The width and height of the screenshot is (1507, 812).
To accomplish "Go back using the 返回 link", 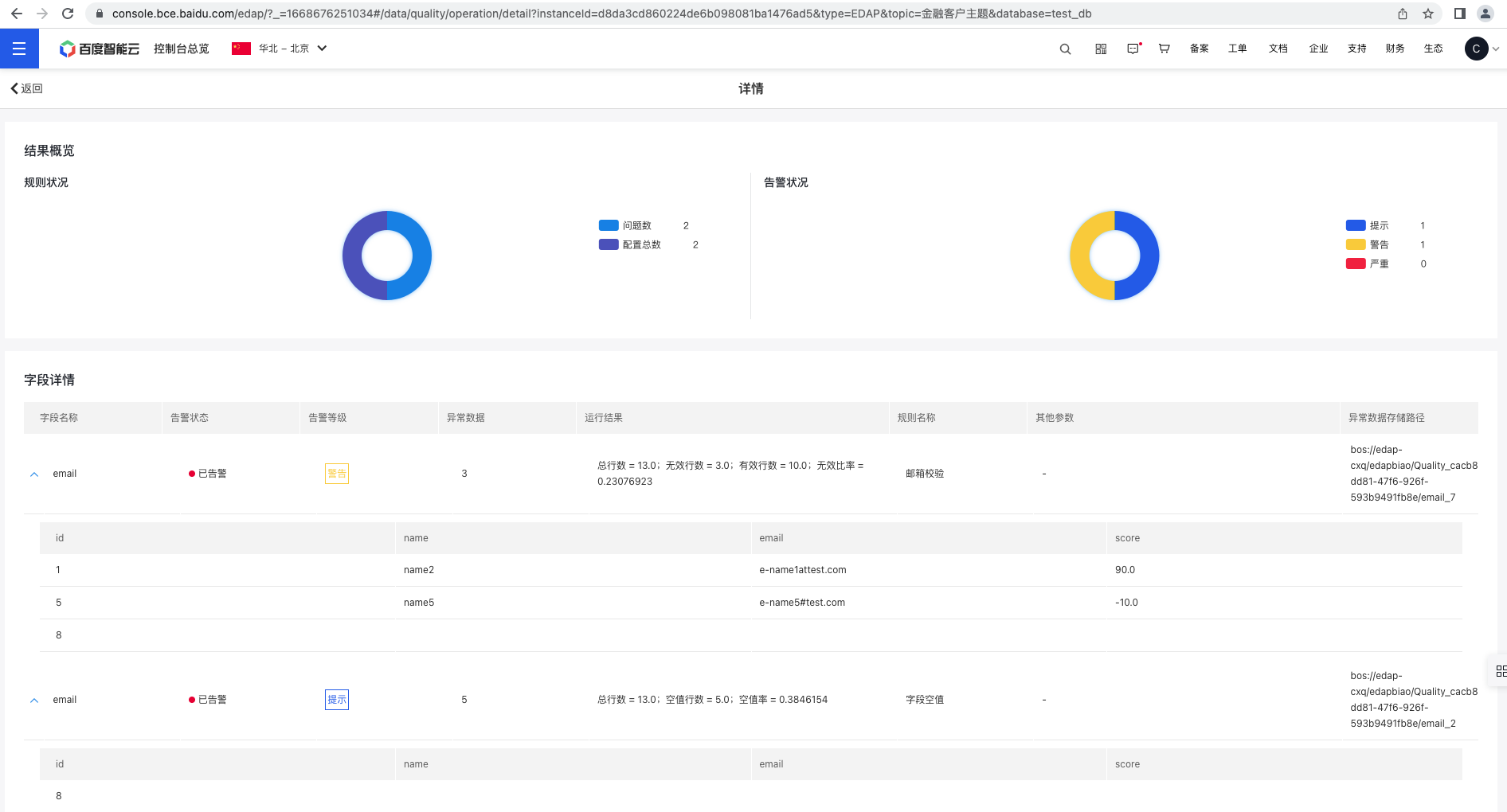I will click(26, 88).
